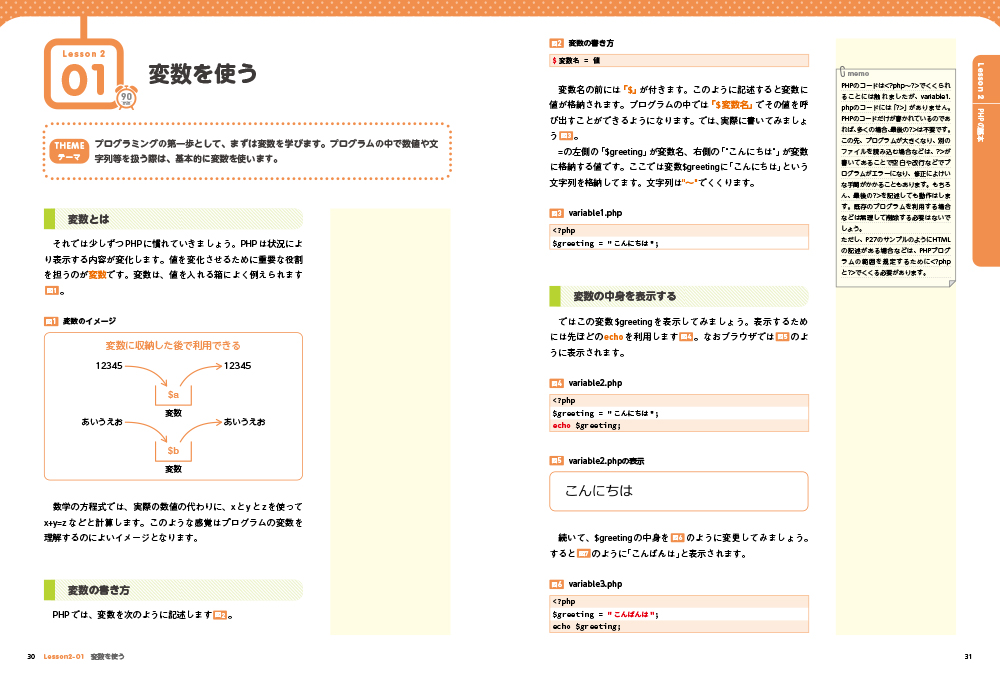Image resolution: width=1000 pixels, height=679 pixels.
Task: Click the 図3 badge beside variable1.php
Action: click(x=556, y=213)
